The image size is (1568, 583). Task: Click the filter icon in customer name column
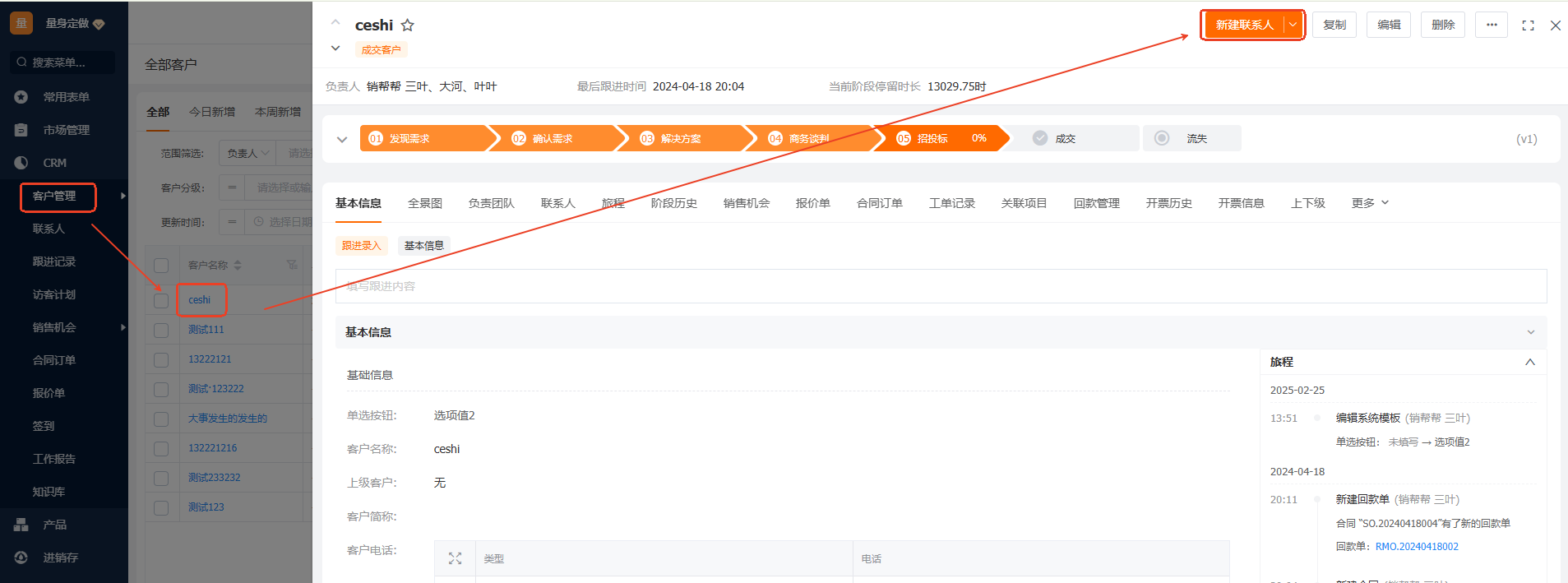(x=292, y=265)
